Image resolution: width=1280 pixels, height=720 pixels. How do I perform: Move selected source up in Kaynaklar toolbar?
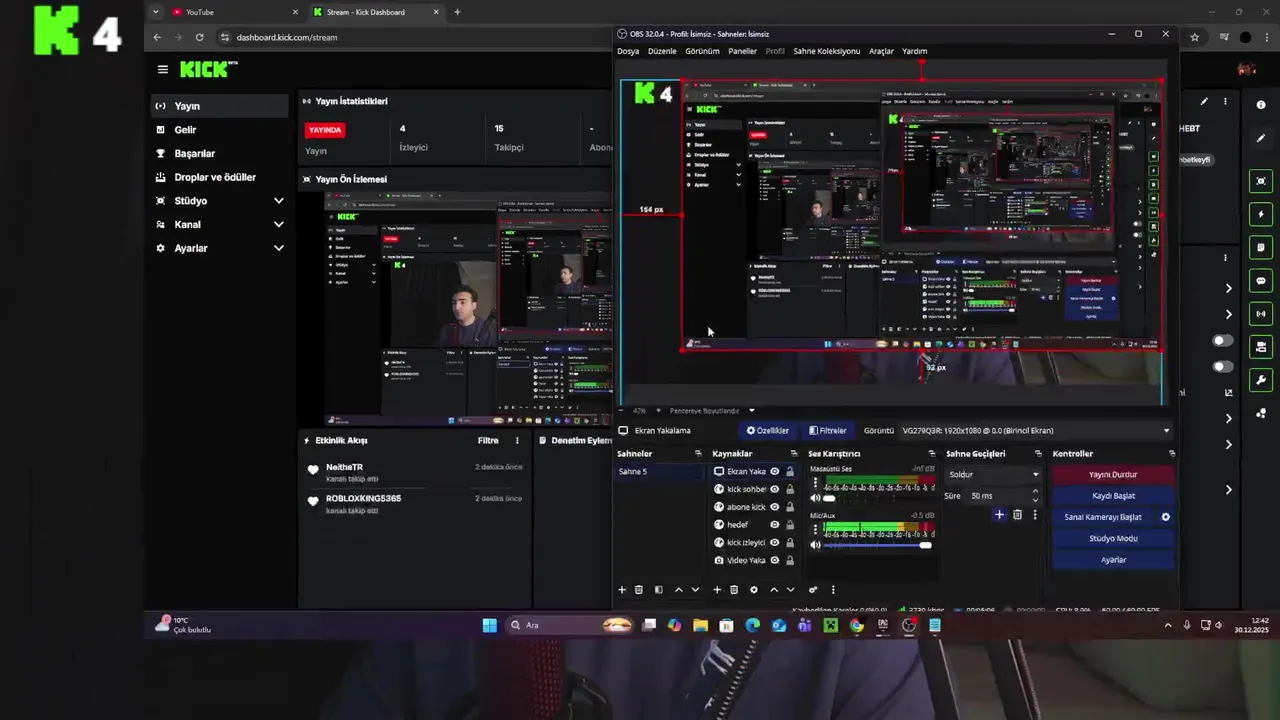774,590
